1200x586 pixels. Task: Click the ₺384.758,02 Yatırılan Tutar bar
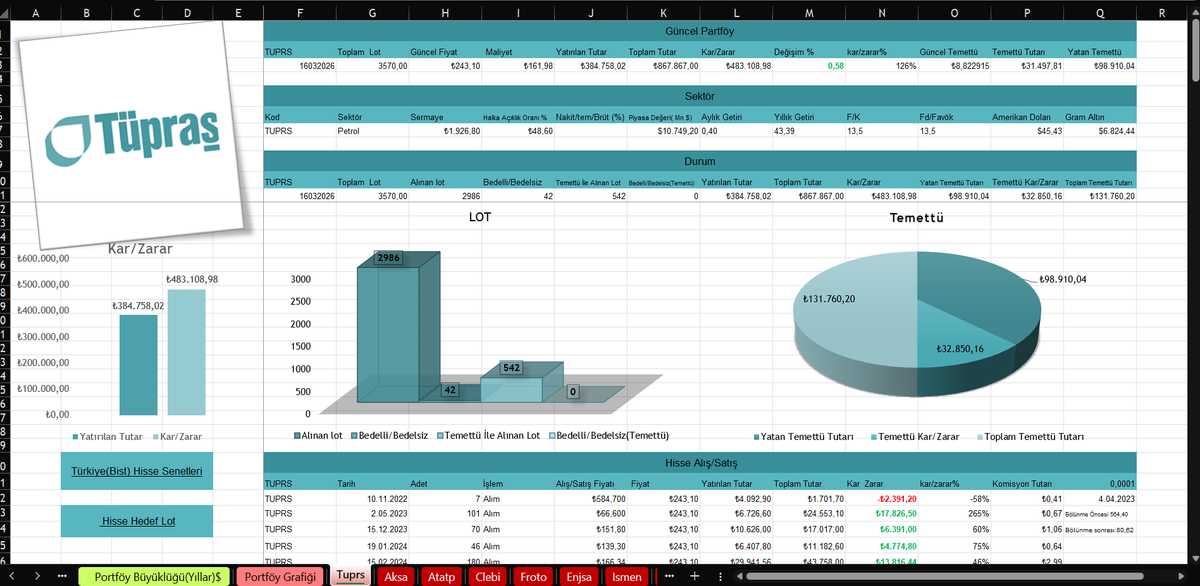138,364
